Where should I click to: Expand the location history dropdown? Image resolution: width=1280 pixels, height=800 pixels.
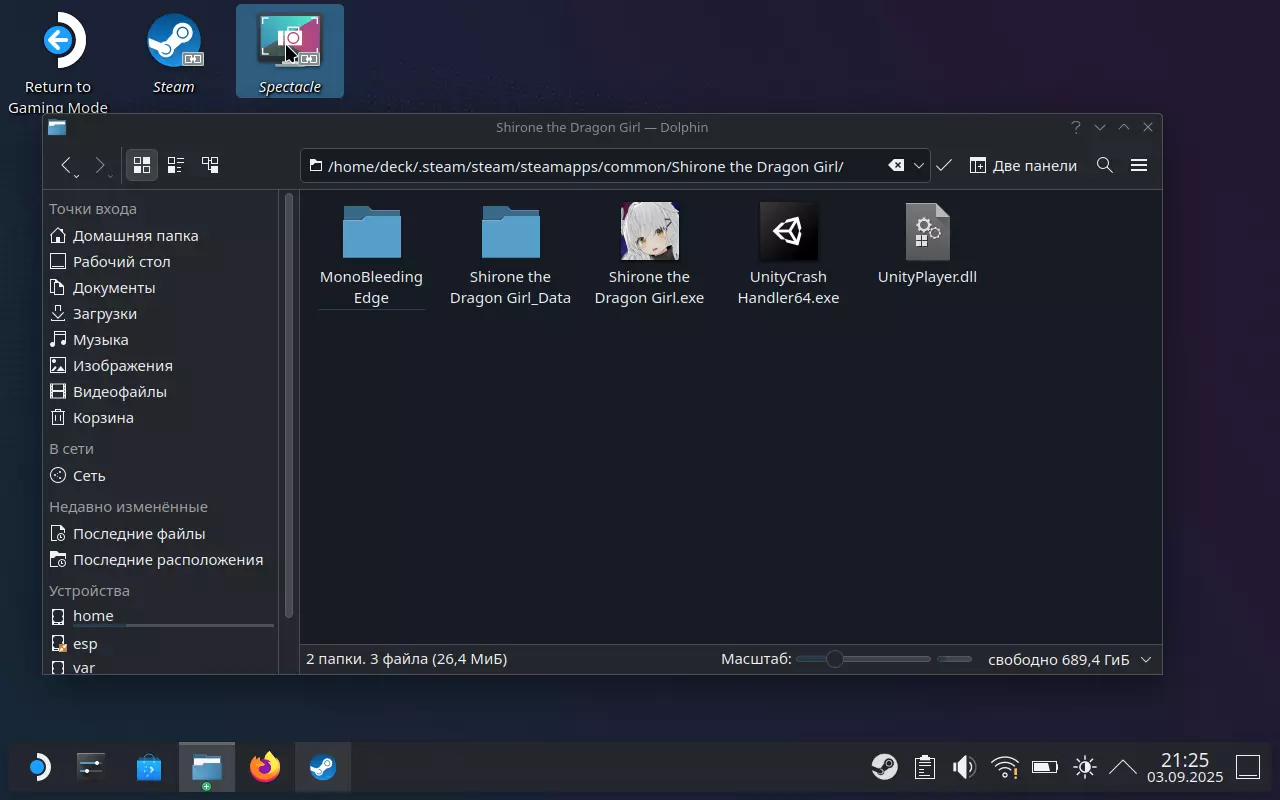(x=919, y=166)
